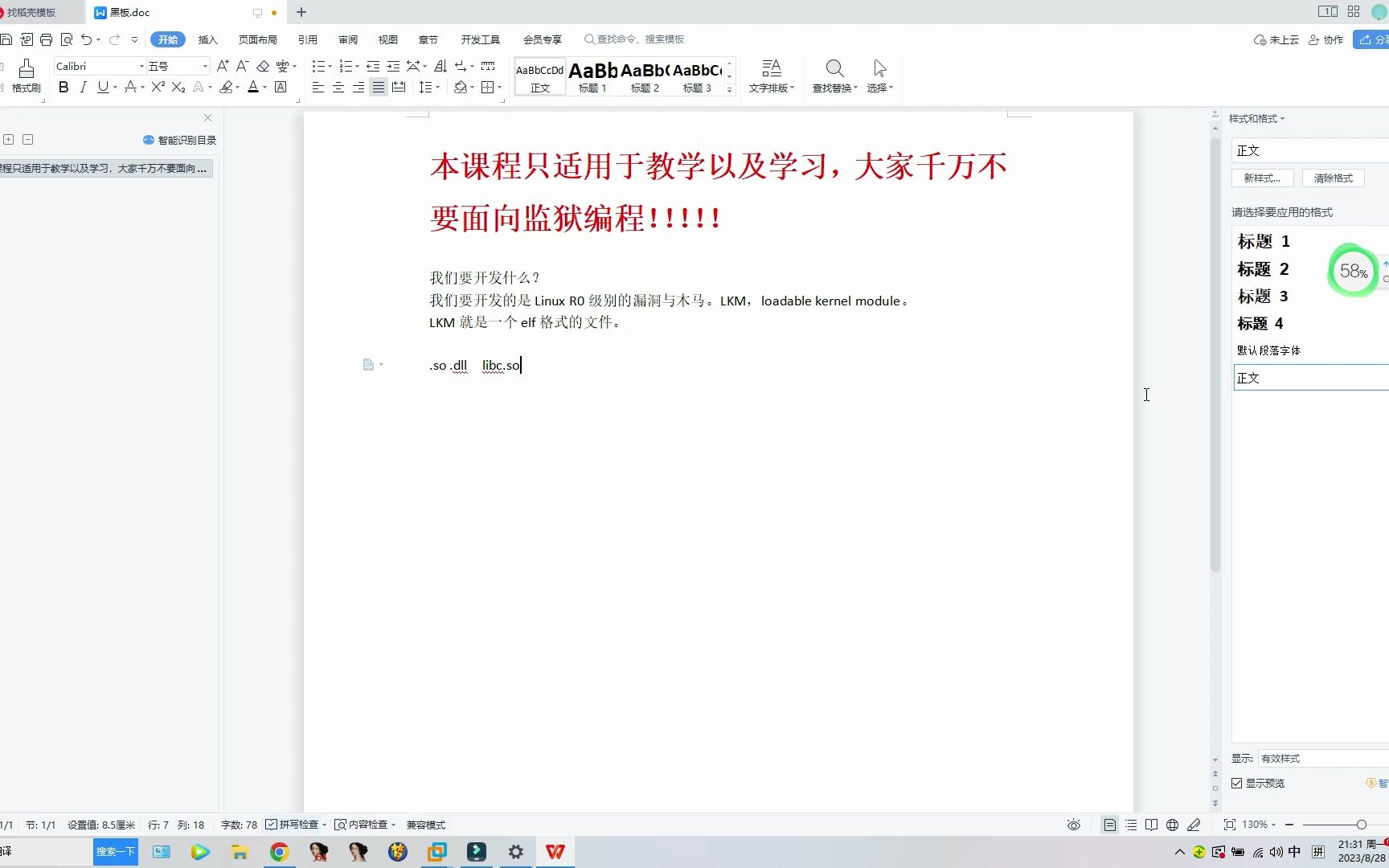Click the Save icon in quick toolbar
This screenshot has width=1389, height=868.
coord(6,39)
